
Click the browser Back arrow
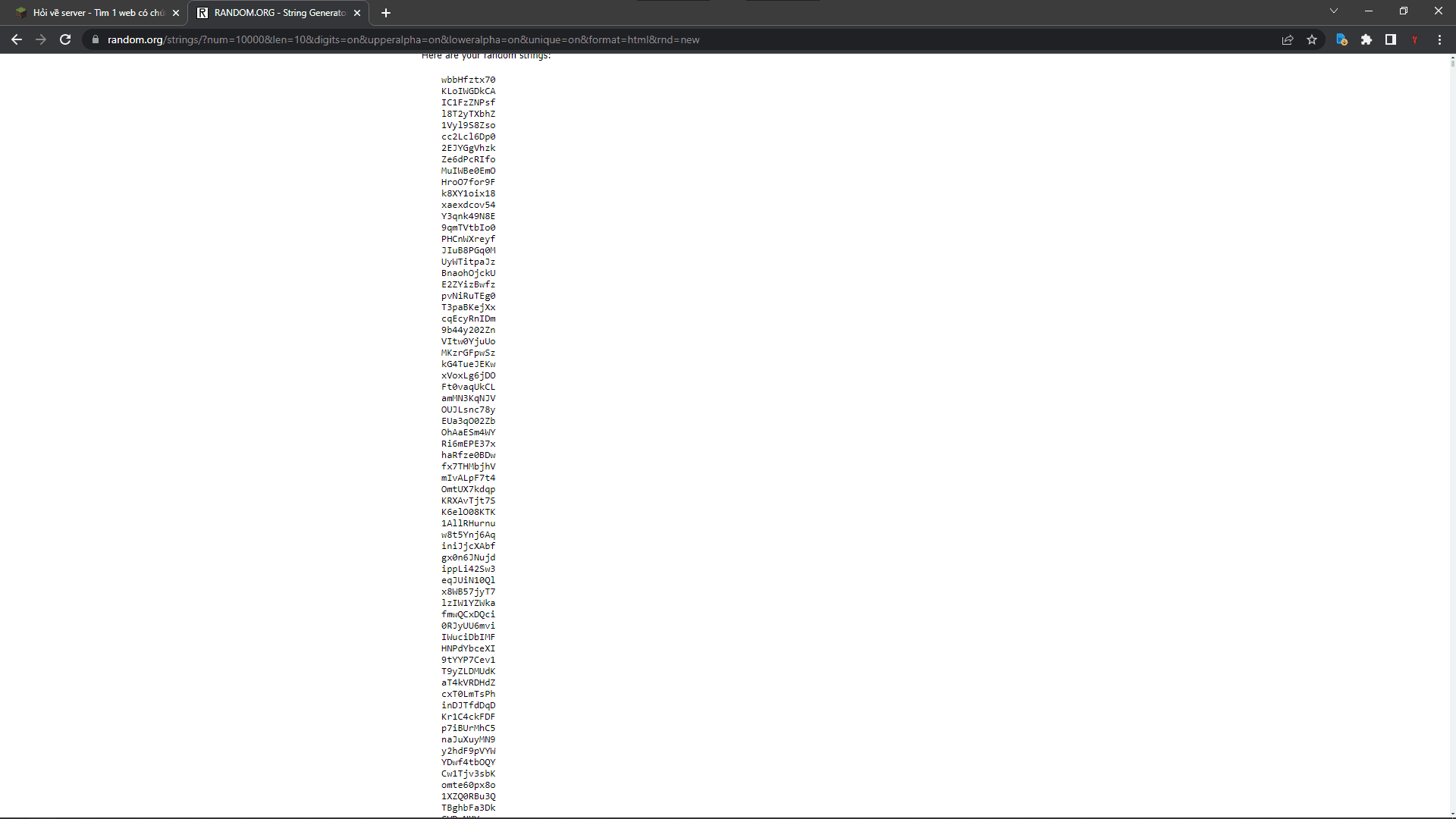[17, 39]
